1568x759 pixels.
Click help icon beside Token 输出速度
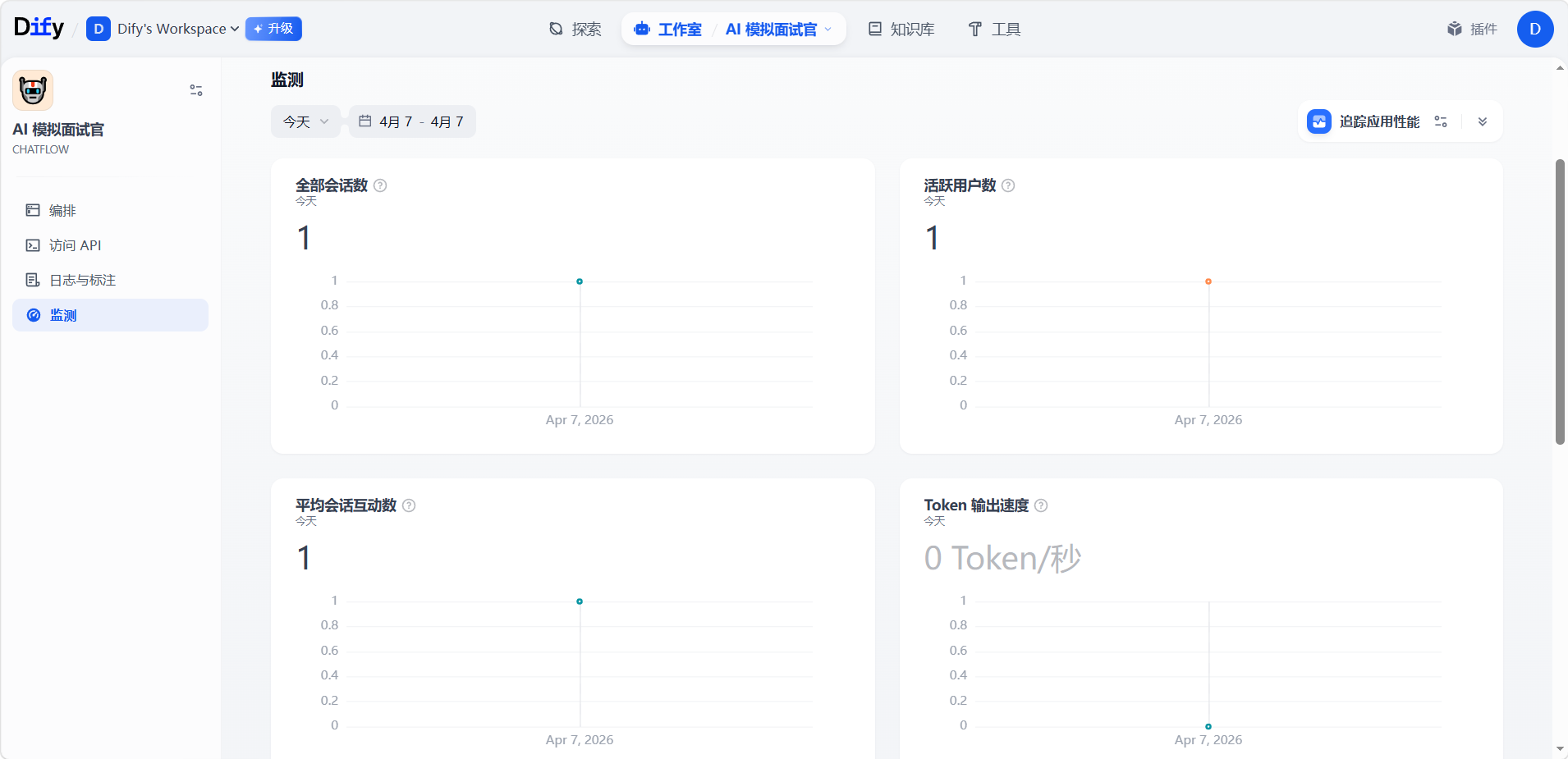tap(1041, 505)
